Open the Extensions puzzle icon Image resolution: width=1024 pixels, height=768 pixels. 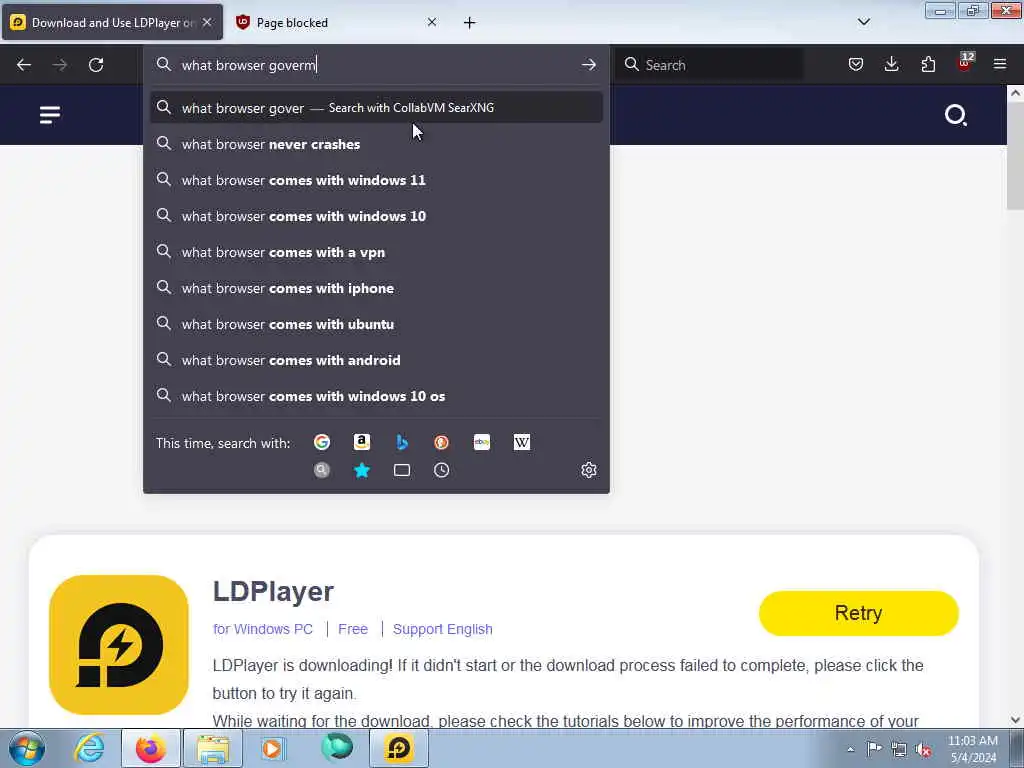tap(928, 64)
